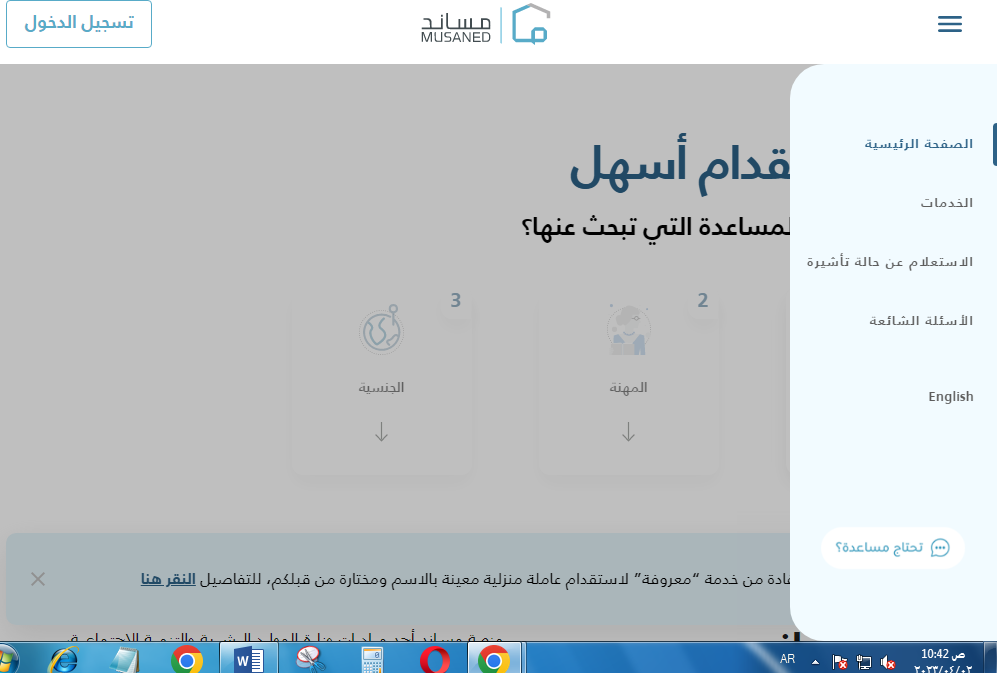Open Calculator from taskbar

pyautogui.click(x=372, y=659)
